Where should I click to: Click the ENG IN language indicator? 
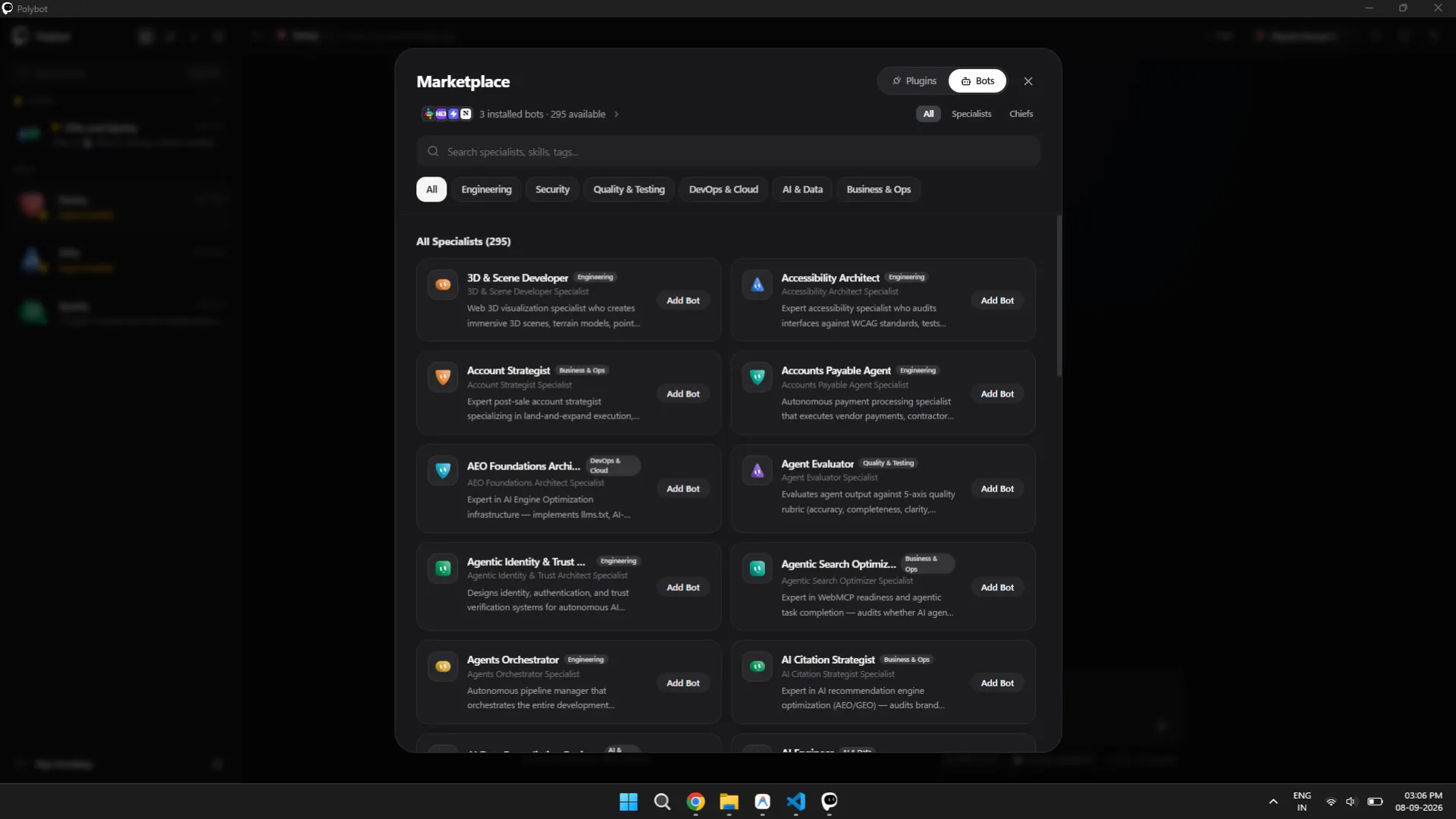coord(1302,802)
